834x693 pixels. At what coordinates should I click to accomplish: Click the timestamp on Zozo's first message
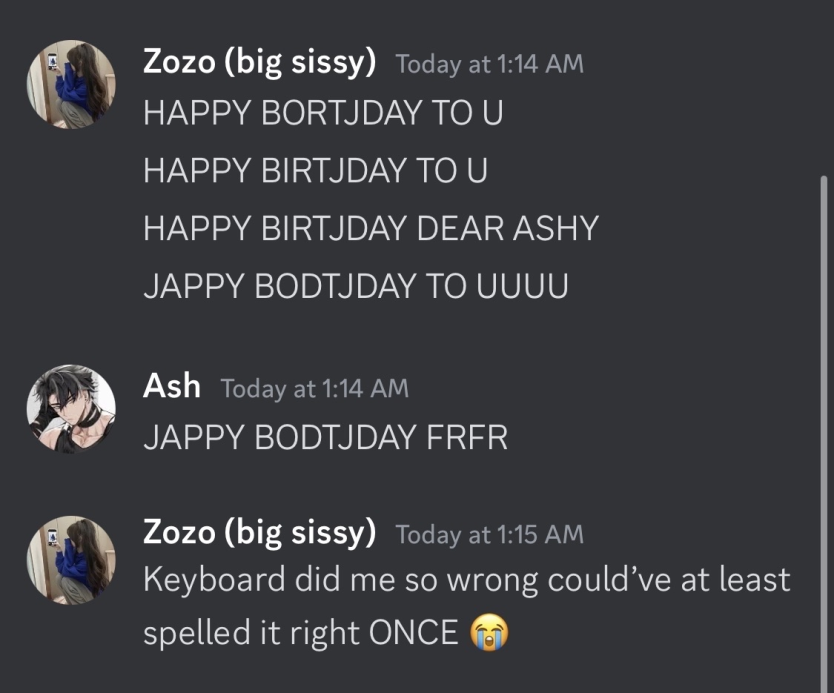point(489,64)
